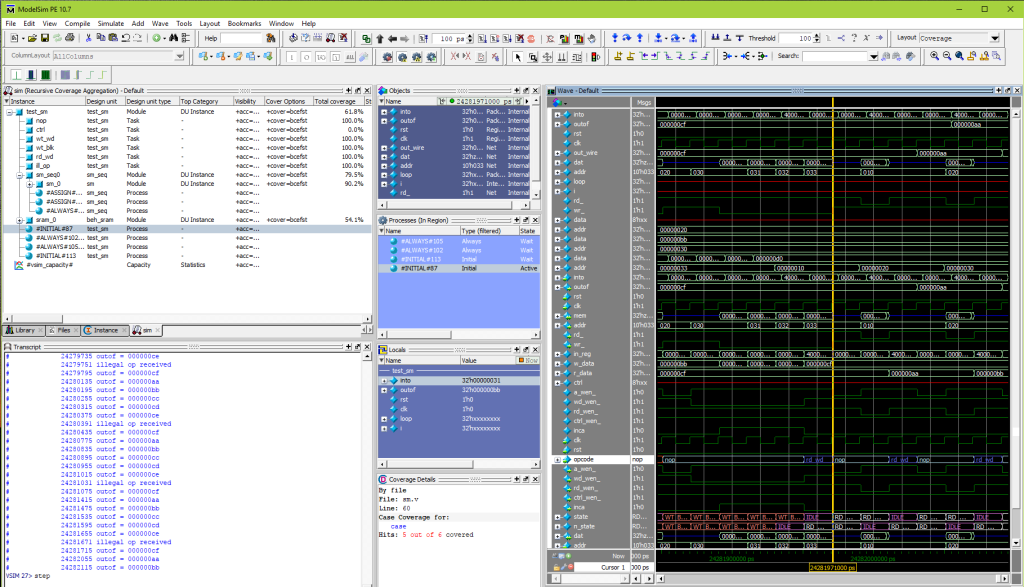Click the Restart simulation icon
Screen dimensions: 1024x587
point(421,39)
